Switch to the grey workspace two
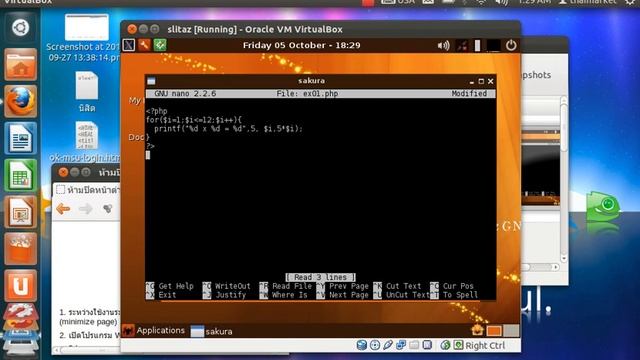The image size is (640, 360). 511,330
